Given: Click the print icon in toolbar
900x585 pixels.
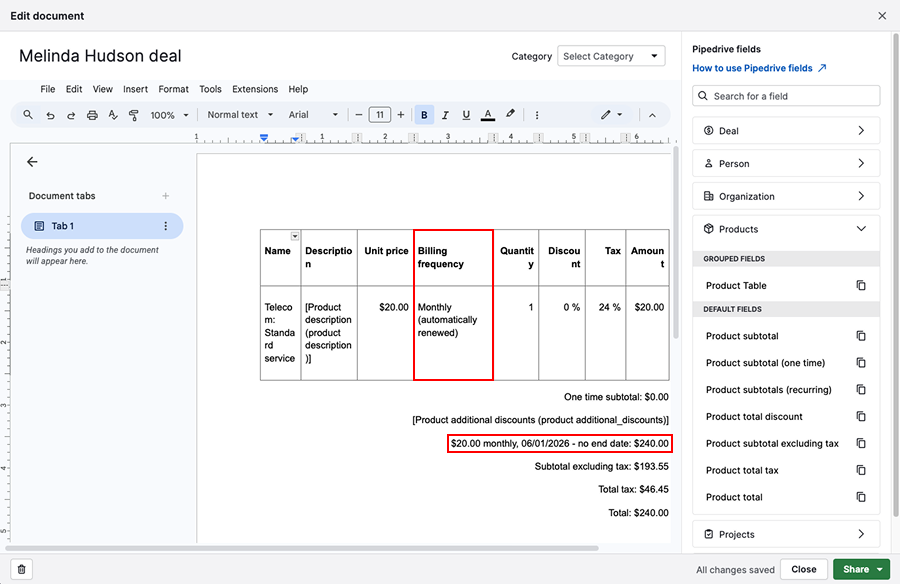Looking at the screenshot, I should pos(92,115).
